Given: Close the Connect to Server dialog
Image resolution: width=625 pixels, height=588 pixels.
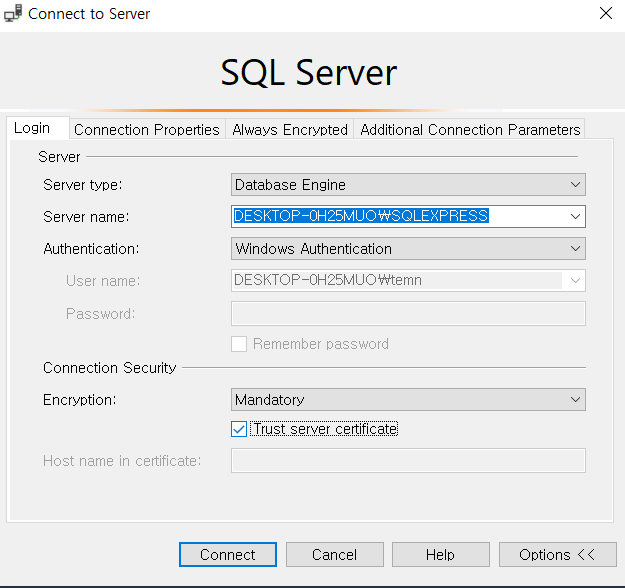Looking at the screenshot, I should (x=605, y=14).
